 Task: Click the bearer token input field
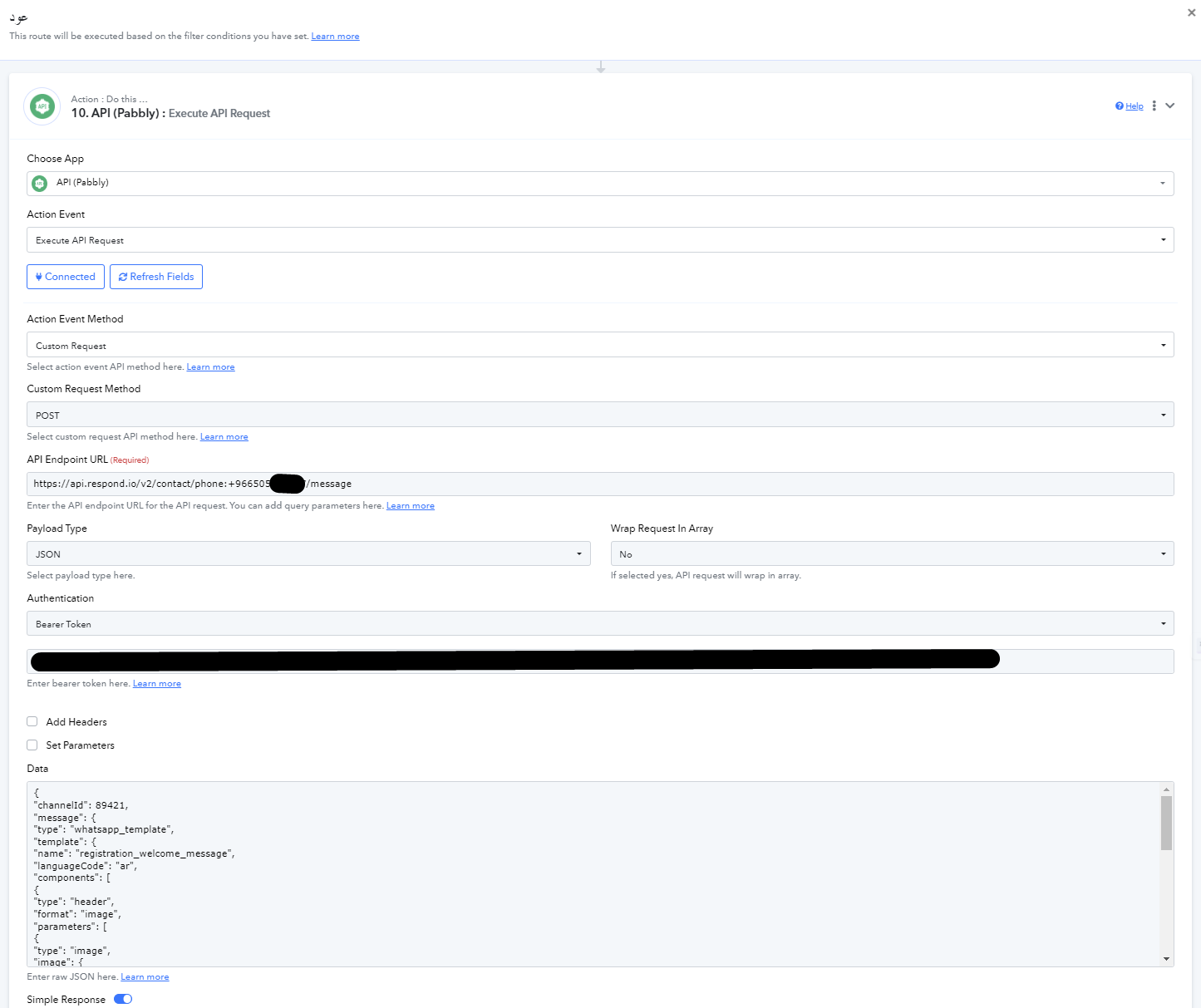(x=600, y=661)
